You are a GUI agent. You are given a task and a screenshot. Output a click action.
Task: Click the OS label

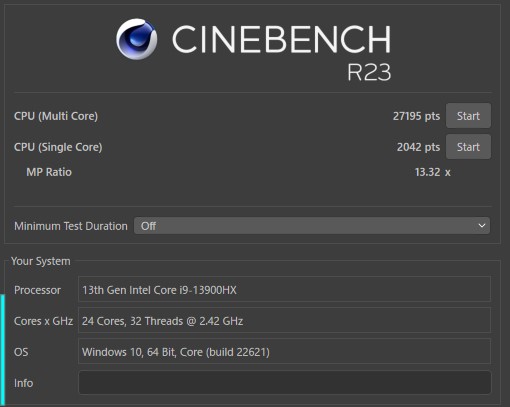[x=21, y=352]
